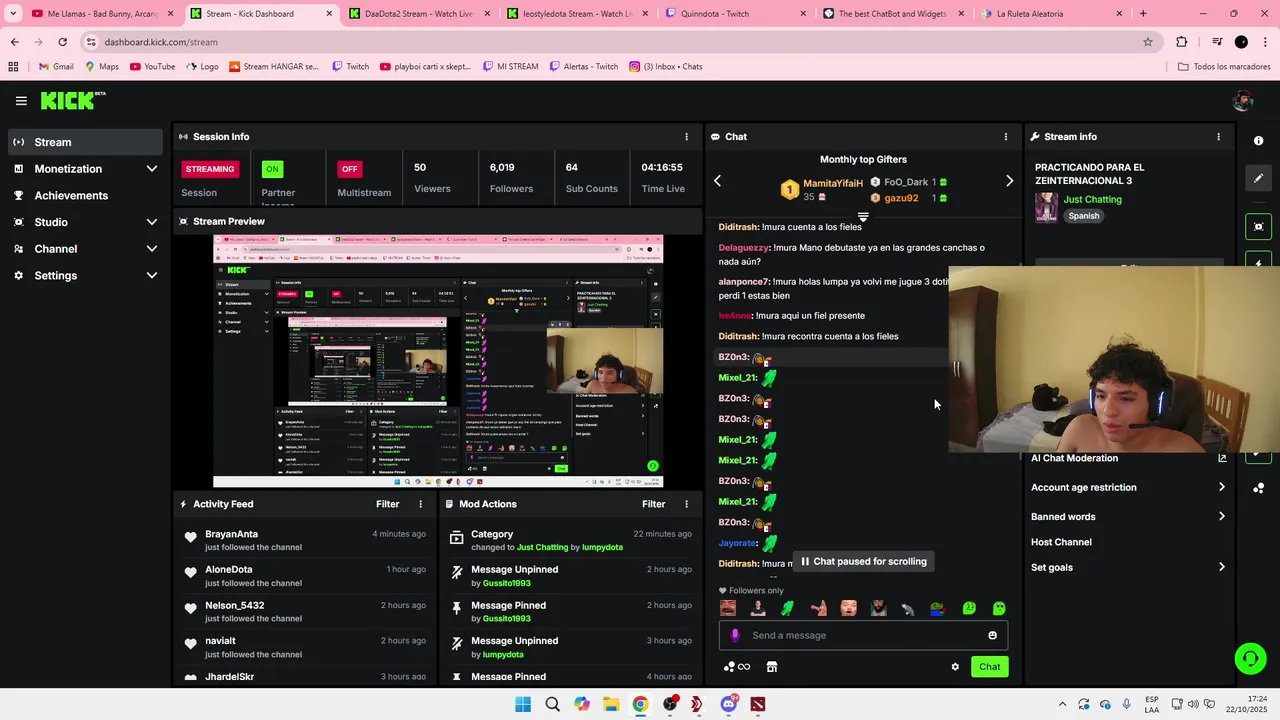Open Banned words settings
Viewport: 1280px width, 720px height.
(x=1128, y=517)
